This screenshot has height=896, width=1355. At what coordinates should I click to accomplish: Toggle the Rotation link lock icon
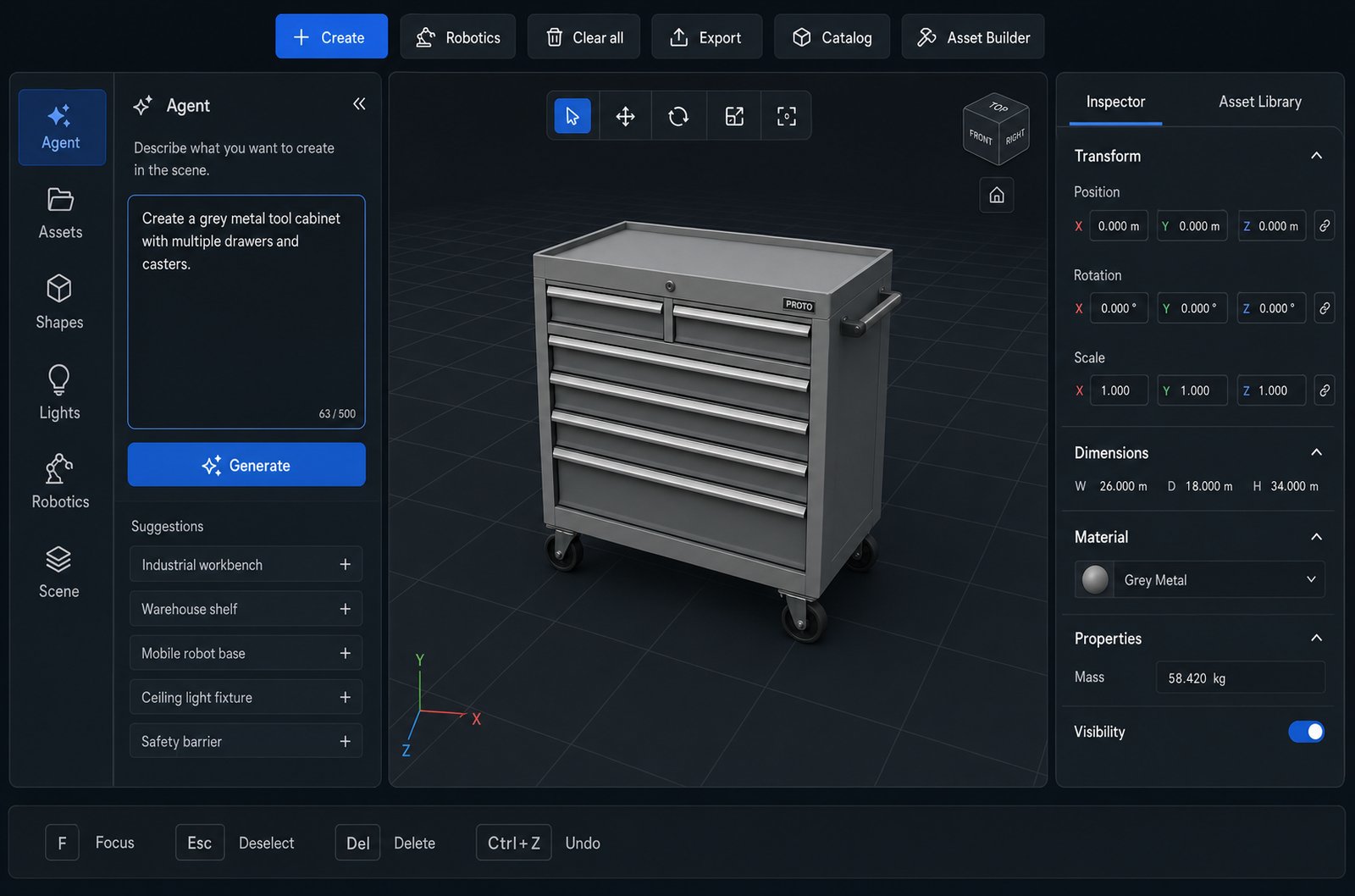(x=1325, y=308)
